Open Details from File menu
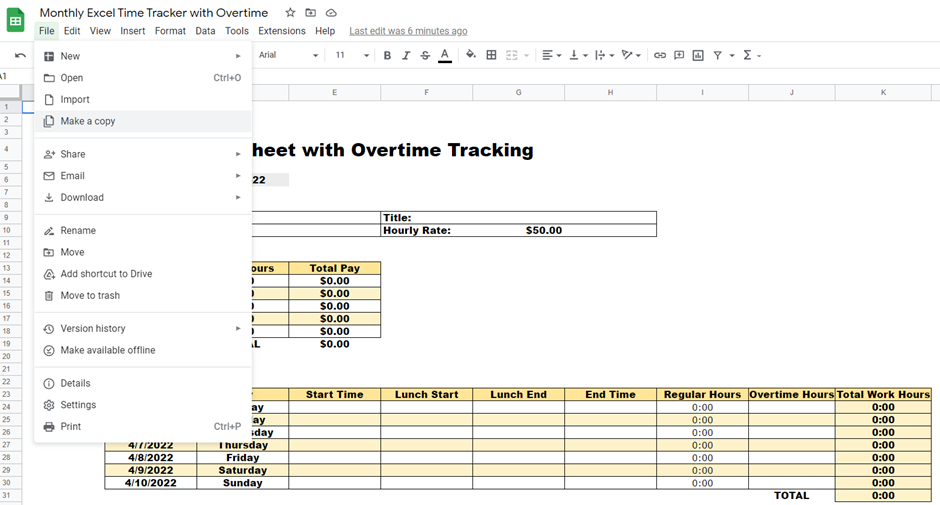940x505 pixels. pyautogui.click(x=143, y=382)
